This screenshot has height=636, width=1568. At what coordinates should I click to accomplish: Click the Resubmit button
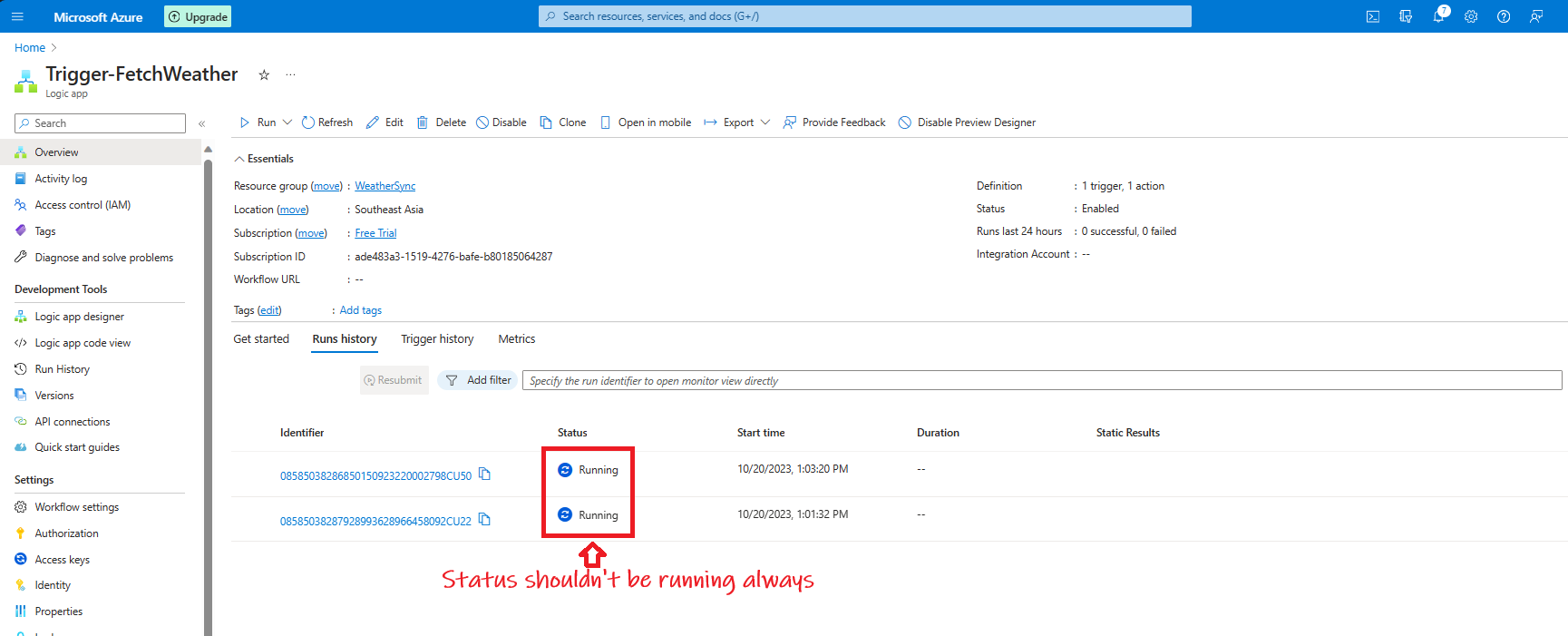tap(394, 380)
